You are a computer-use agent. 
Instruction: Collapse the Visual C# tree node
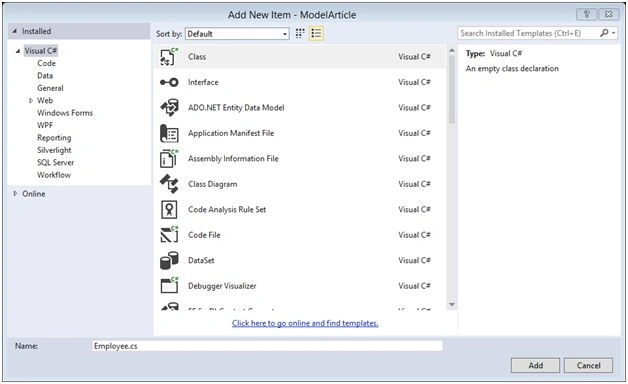tap(18, 51)
